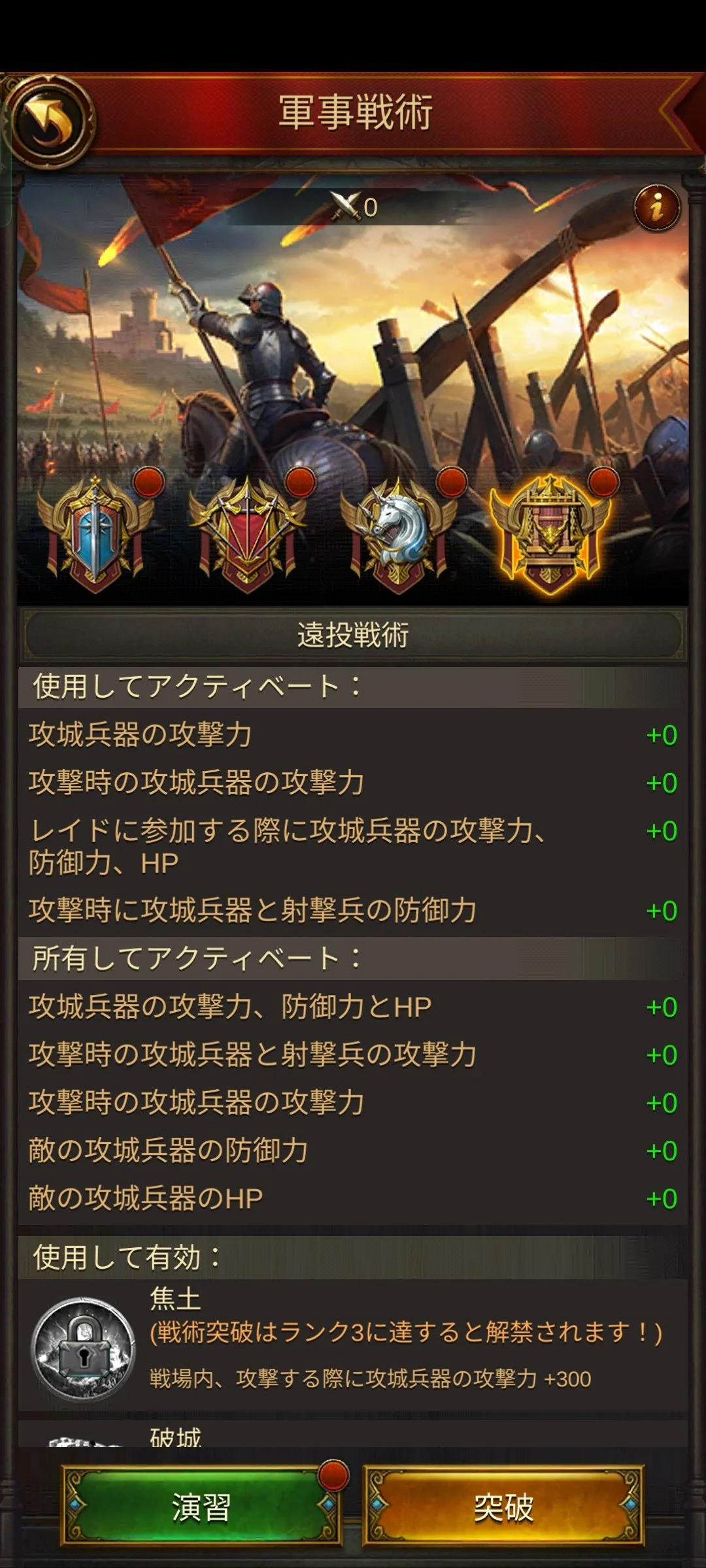
Task: Tap the 焦土 skill description text
Action: pyautogui.click(x=370, y=1379)
